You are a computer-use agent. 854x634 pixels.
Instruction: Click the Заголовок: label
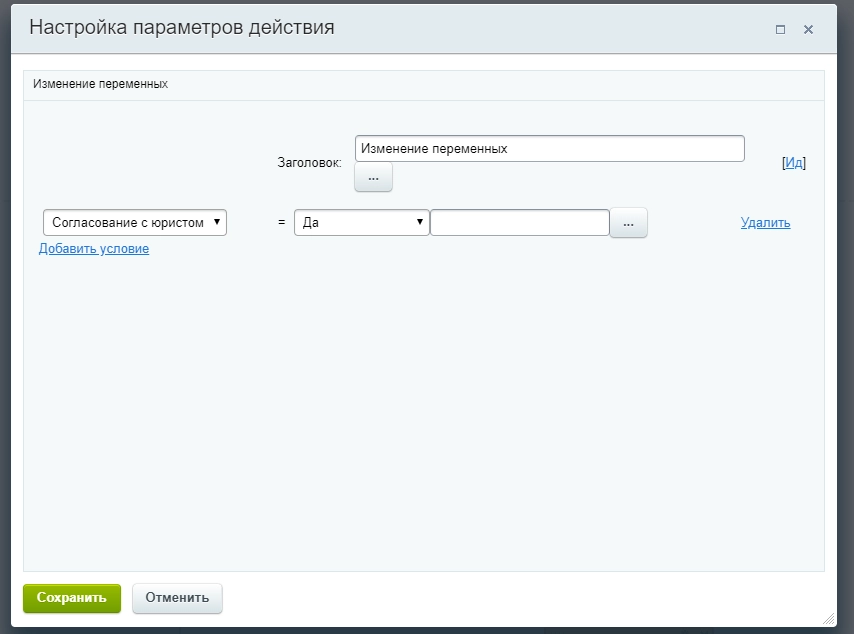309,162
